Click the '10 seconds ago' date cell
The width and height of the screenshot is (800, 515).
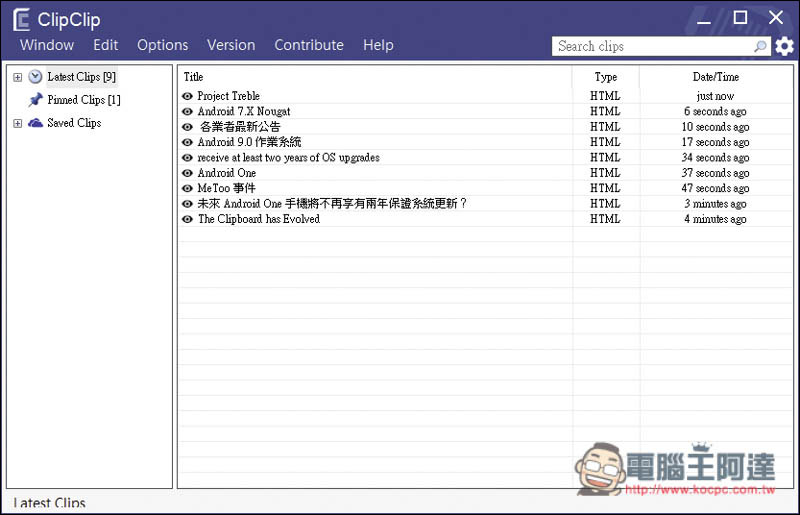[715, 127]
